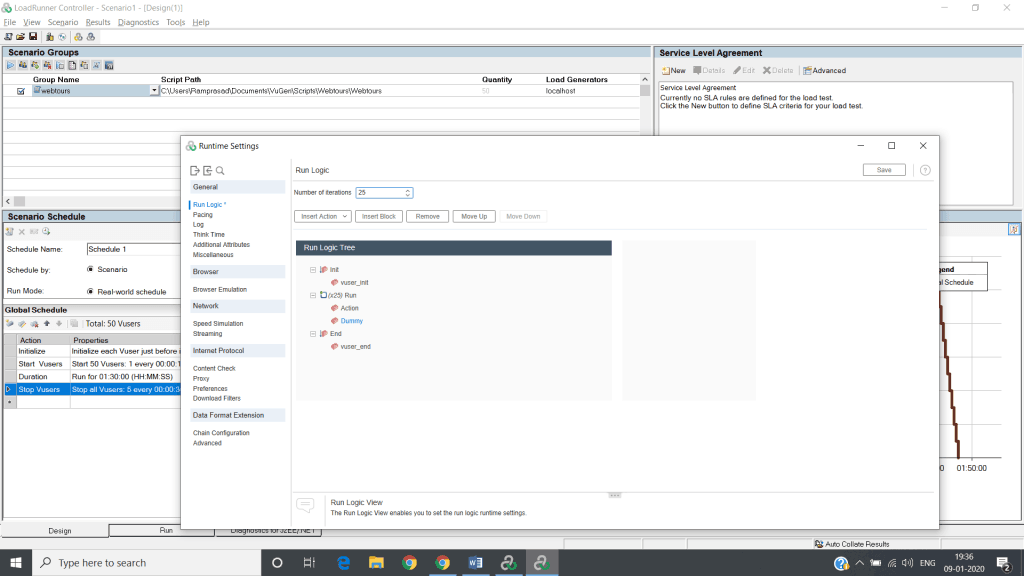Image resolution: width=1024 pixels, height=576 pixels.
Task: Click the Open scenario folder icon
Action: pos(20,37)
